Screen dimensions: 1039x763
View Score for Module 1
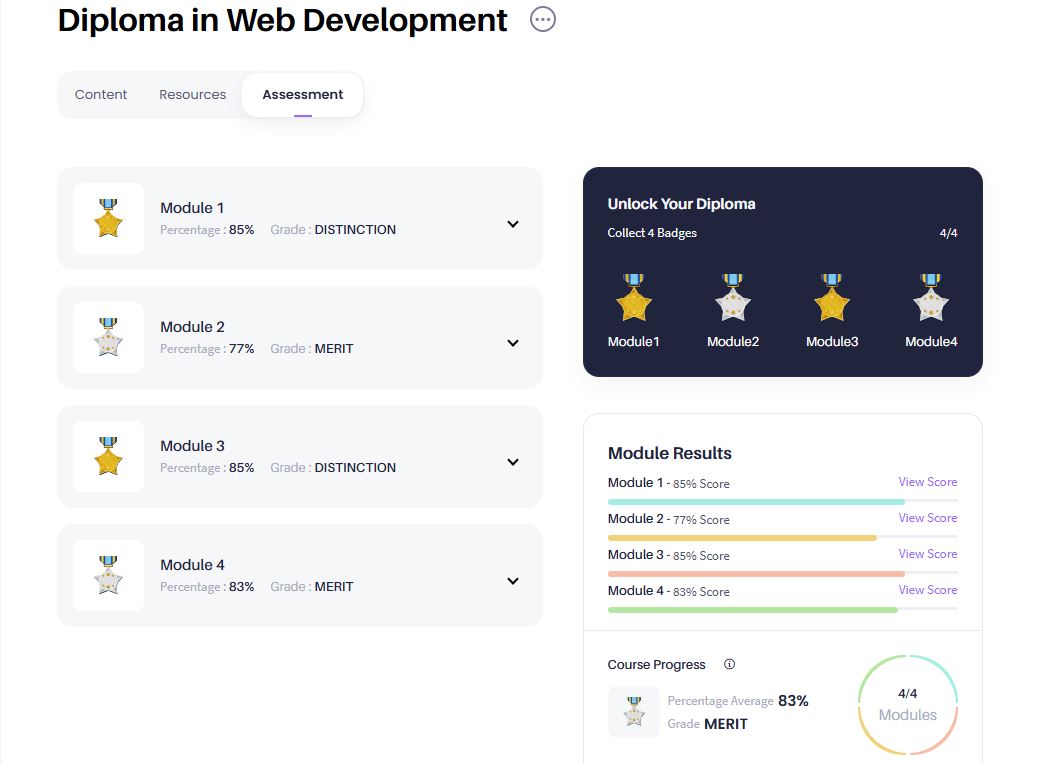(x=927, y=482)
